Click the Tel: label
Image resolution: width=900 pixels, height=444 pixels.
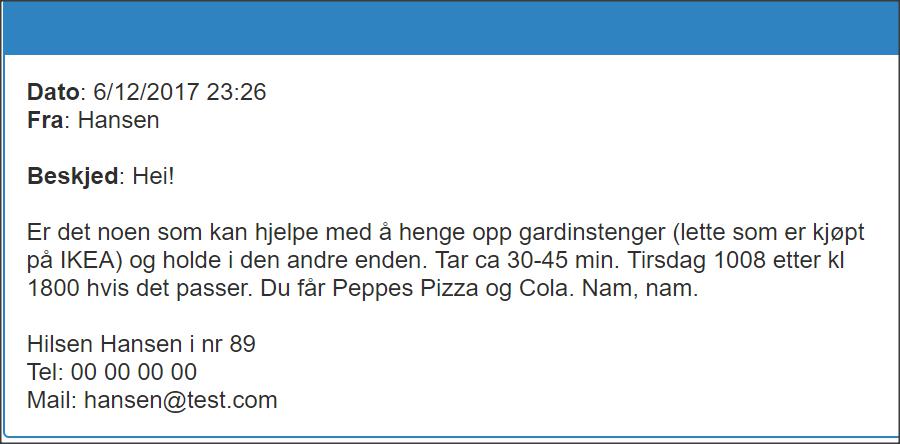click(x=46, y=373)
